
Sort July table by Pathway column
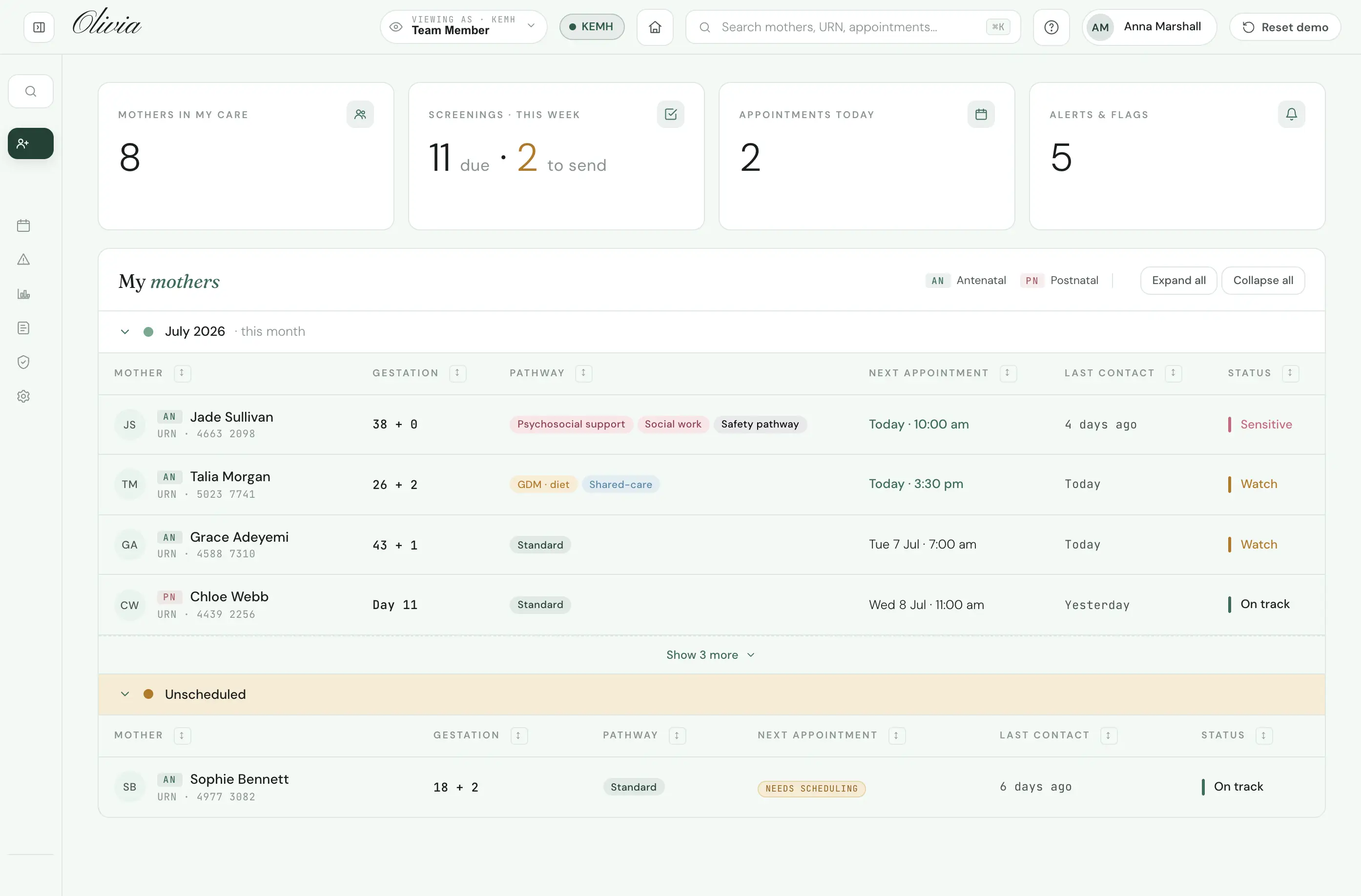tap(583, 373)
